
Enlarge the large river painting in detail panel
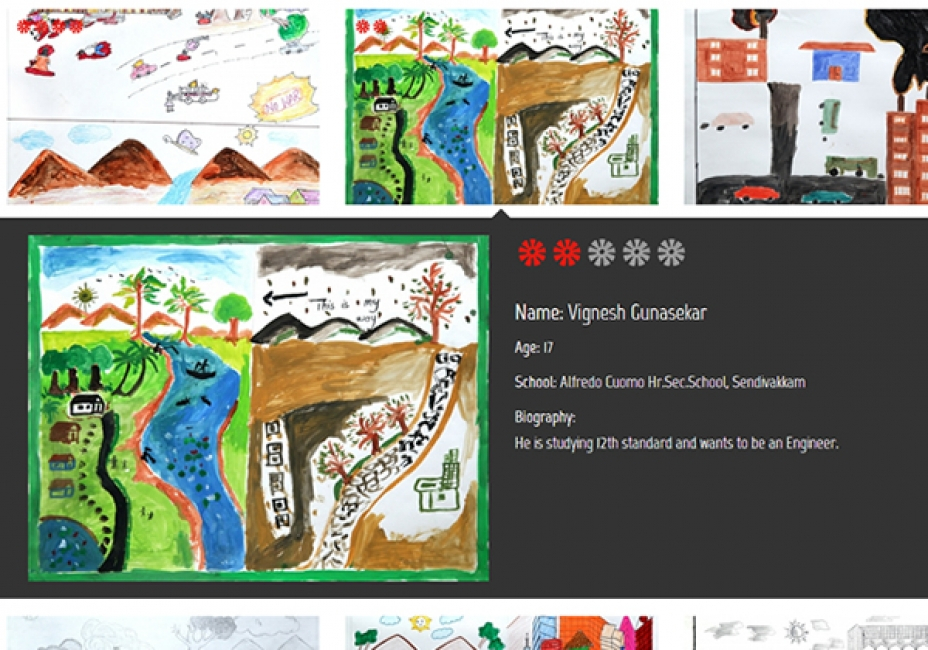click(x=259, y=408)
